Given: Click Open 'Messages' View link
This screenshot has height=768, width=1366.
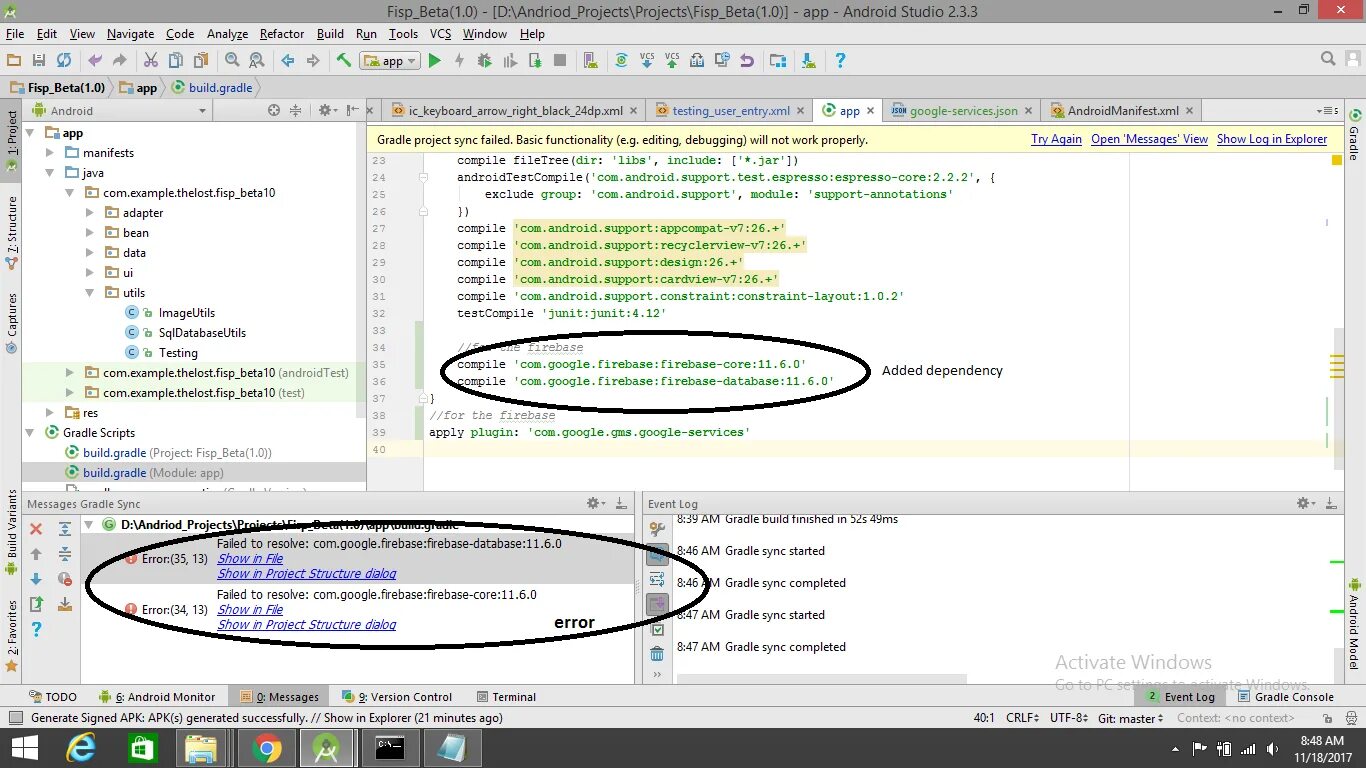Looking at the screenshot, I should pyautogui.click(x=1149, y=139).
